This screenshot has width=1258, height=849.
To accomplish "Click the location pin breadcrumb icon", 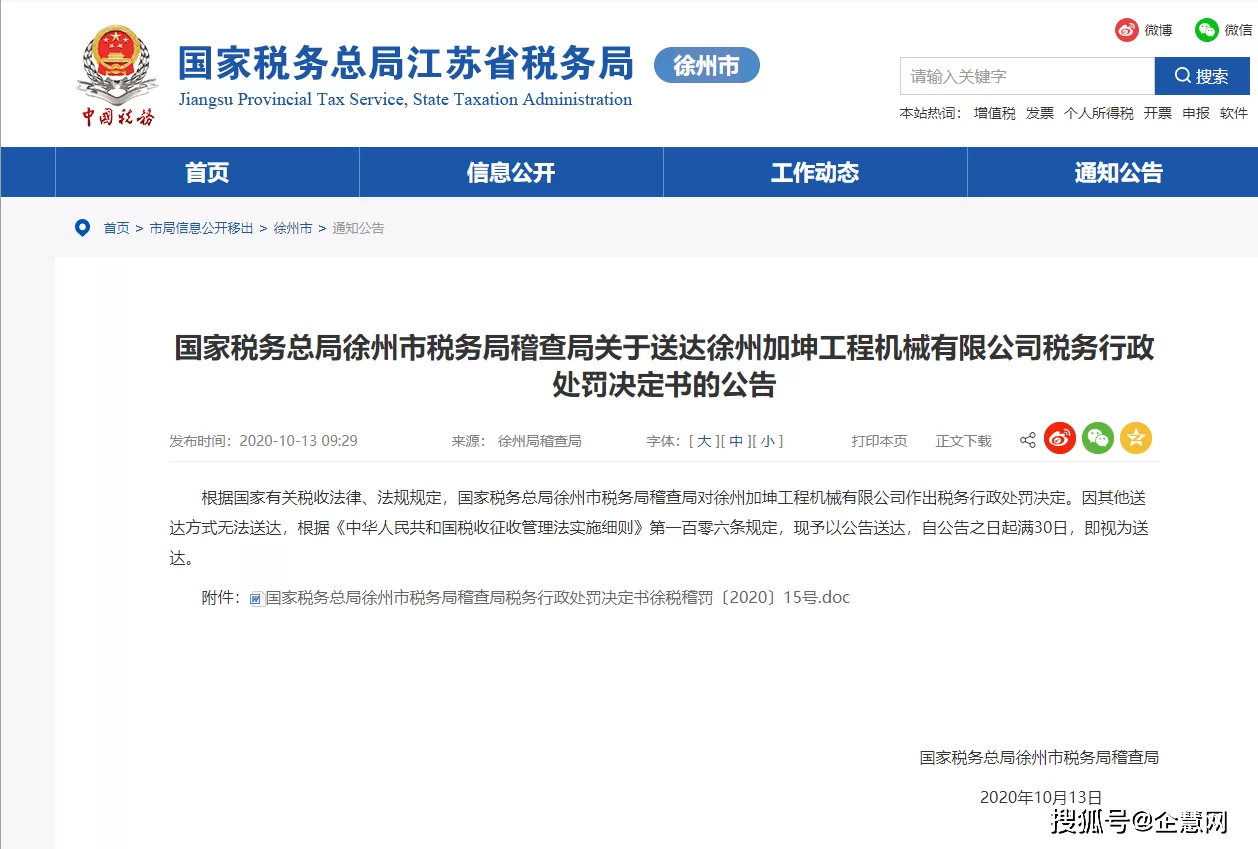I will 82,228.
